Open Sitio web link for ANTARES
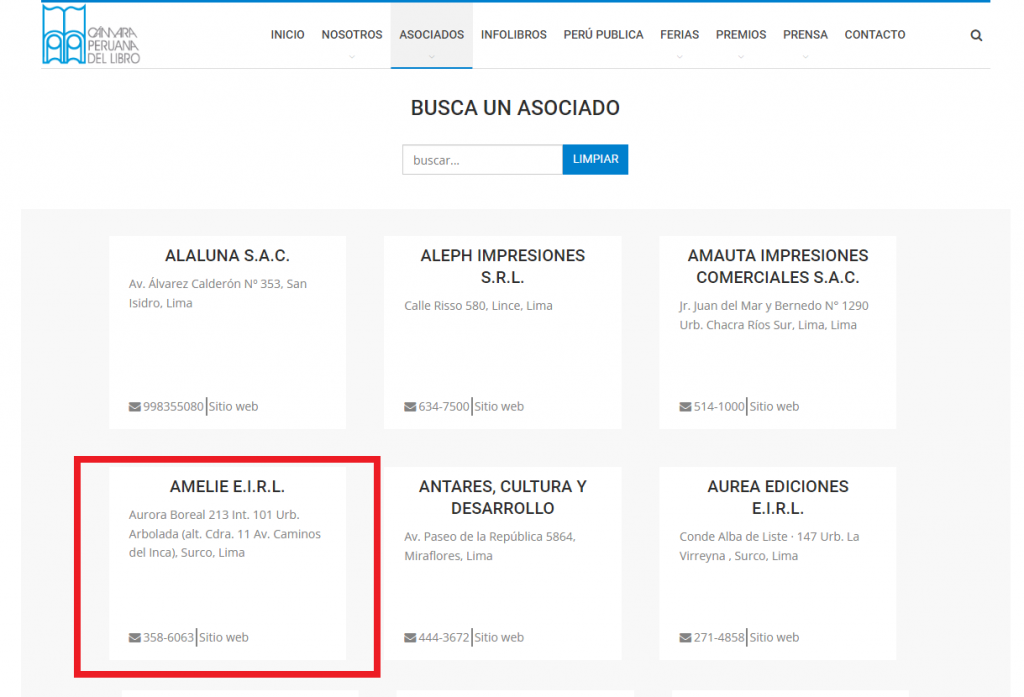Screen dimensions: 1024x697 [x=499, y=637]
